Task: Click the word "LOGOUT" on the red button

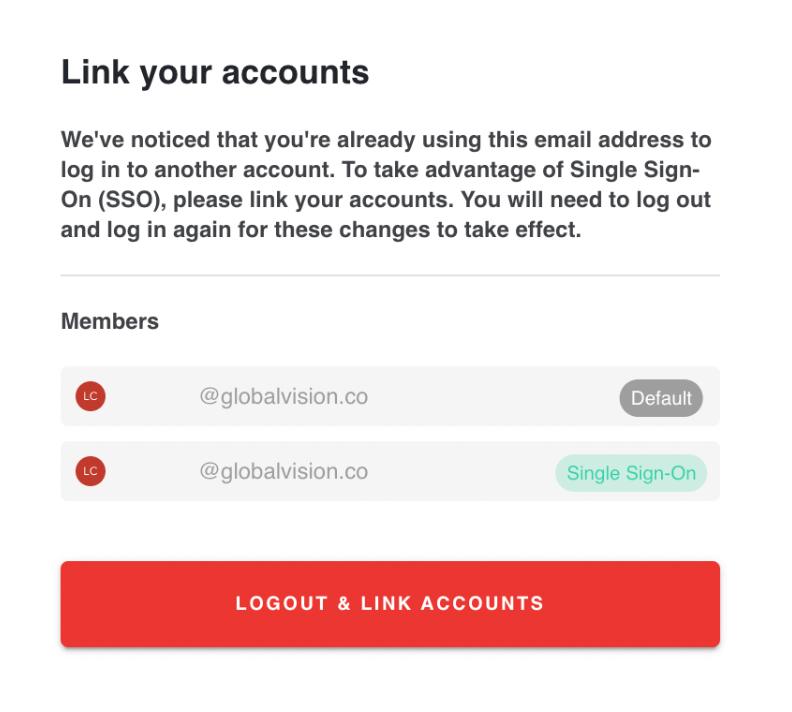Action: click(x=281, y=603)
